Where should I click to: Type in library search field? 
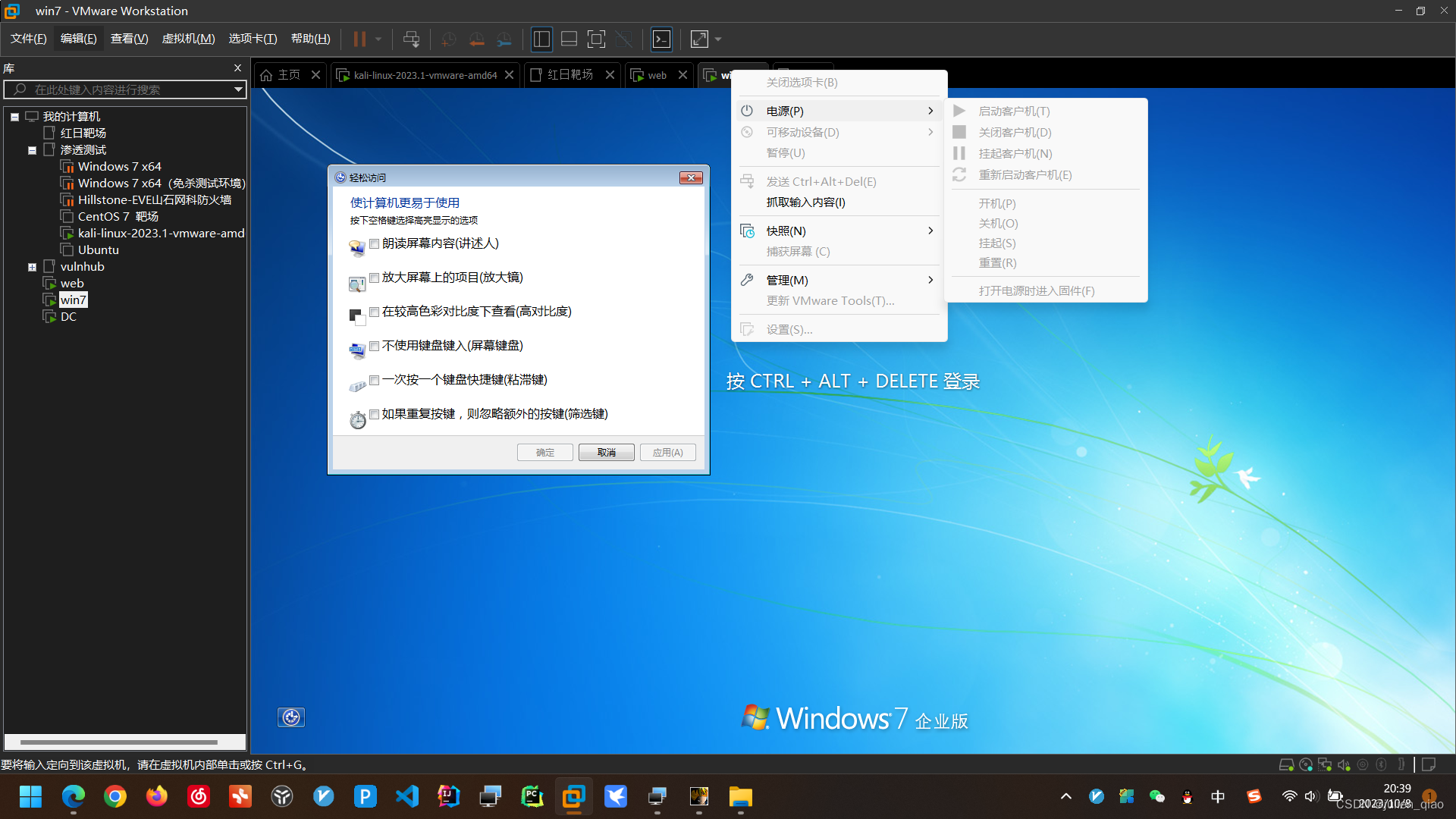125,89
